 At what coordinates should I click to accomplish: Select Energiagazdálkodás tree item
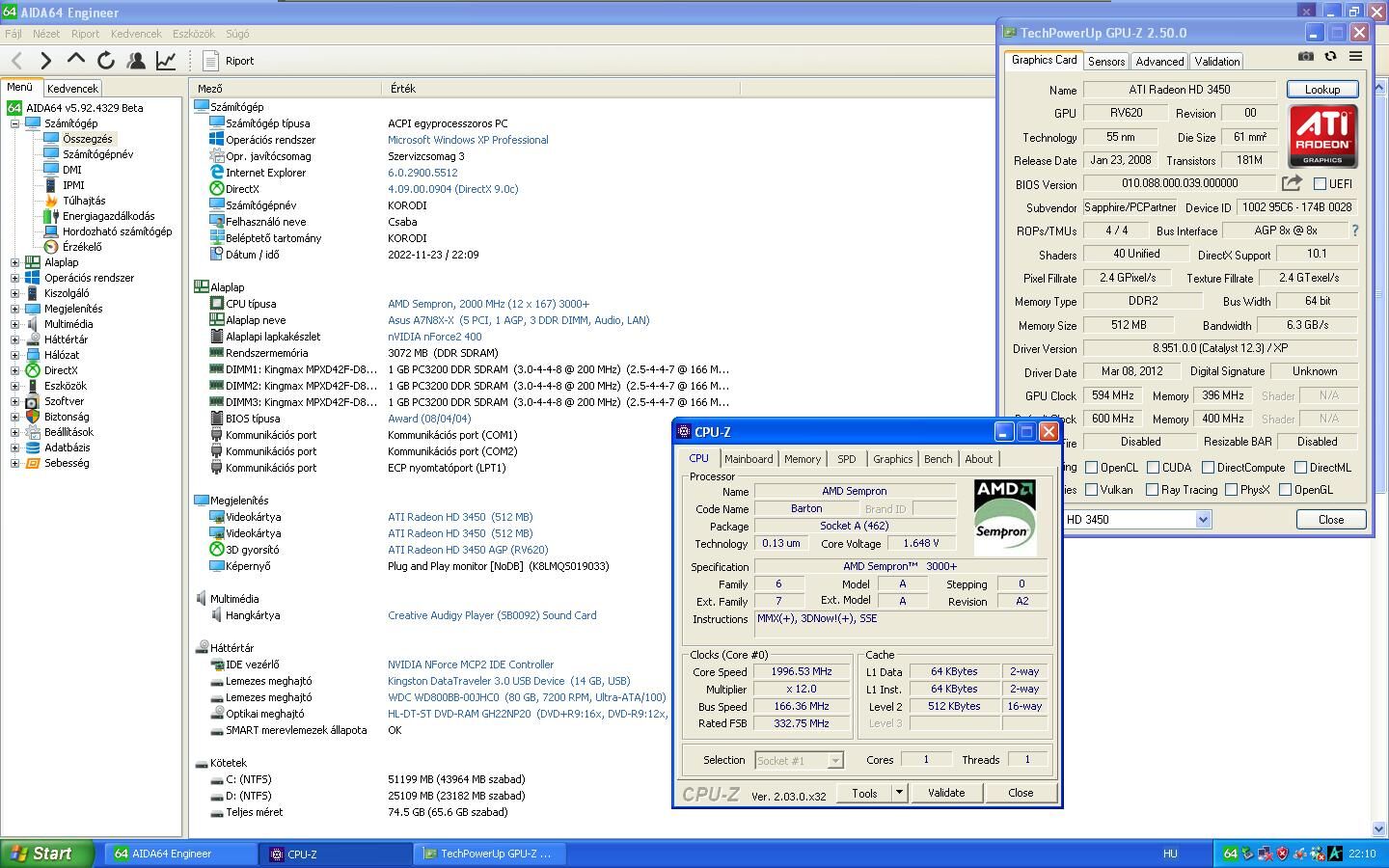108,216
